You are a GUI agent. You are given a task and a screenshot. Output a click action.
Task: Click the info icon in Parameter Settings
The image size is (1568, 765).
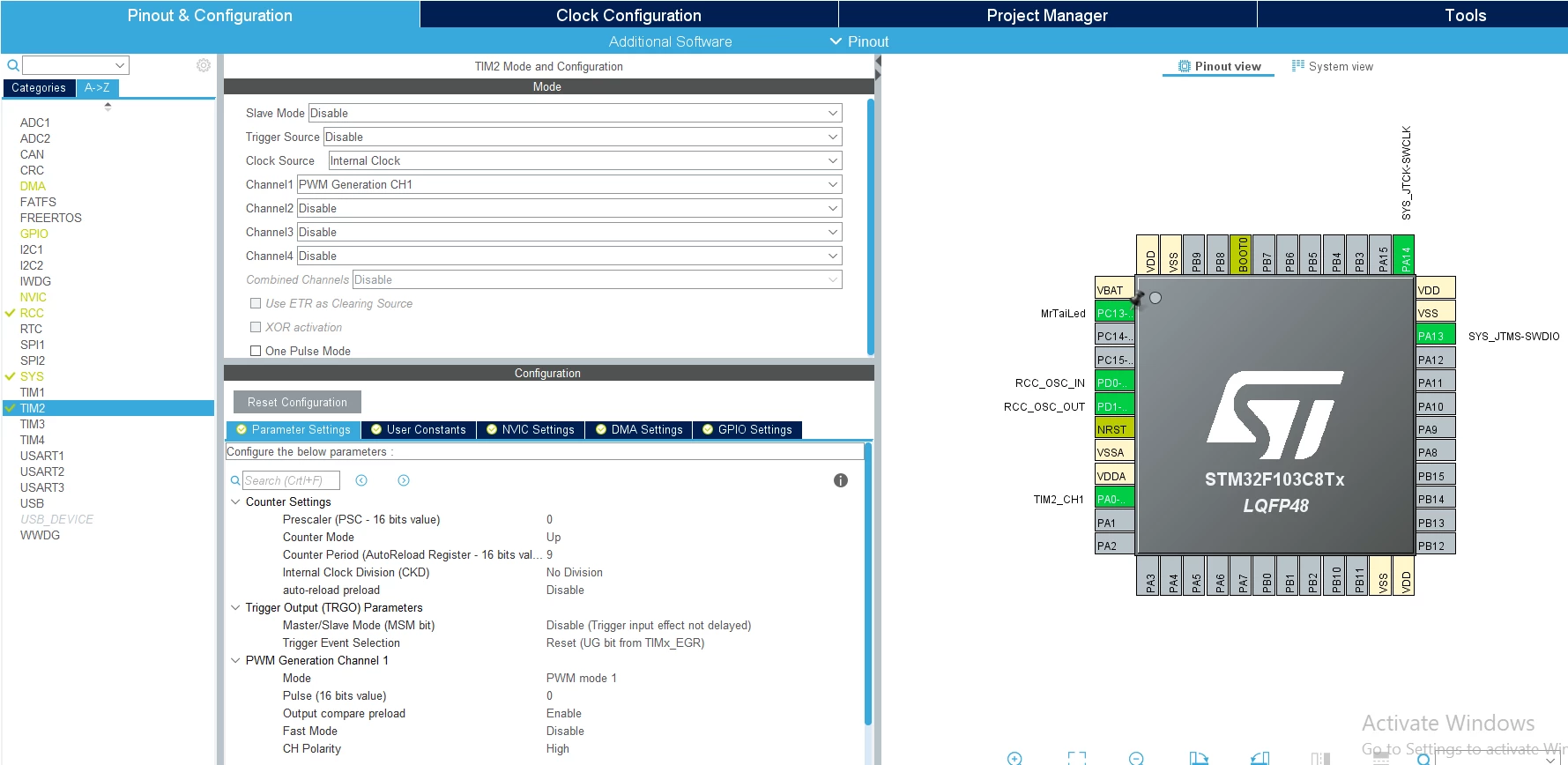coord(841,480)
